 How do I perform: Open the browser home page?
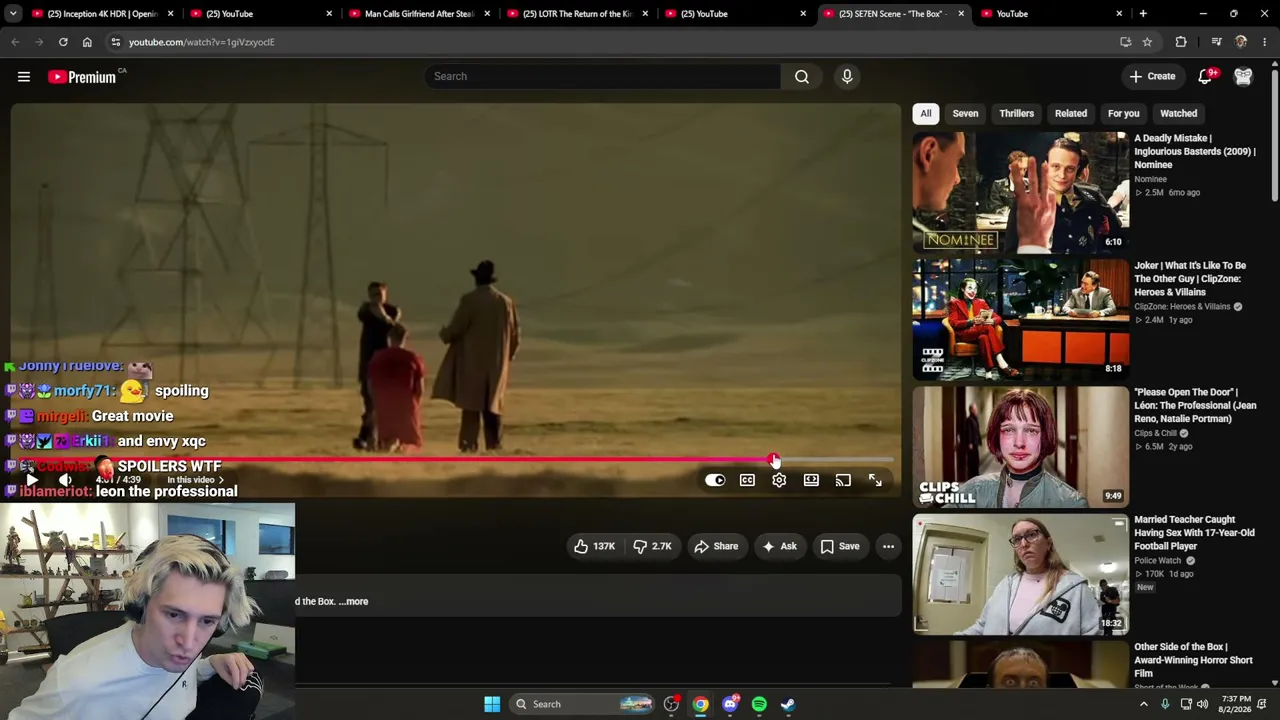tap(87, 42)
